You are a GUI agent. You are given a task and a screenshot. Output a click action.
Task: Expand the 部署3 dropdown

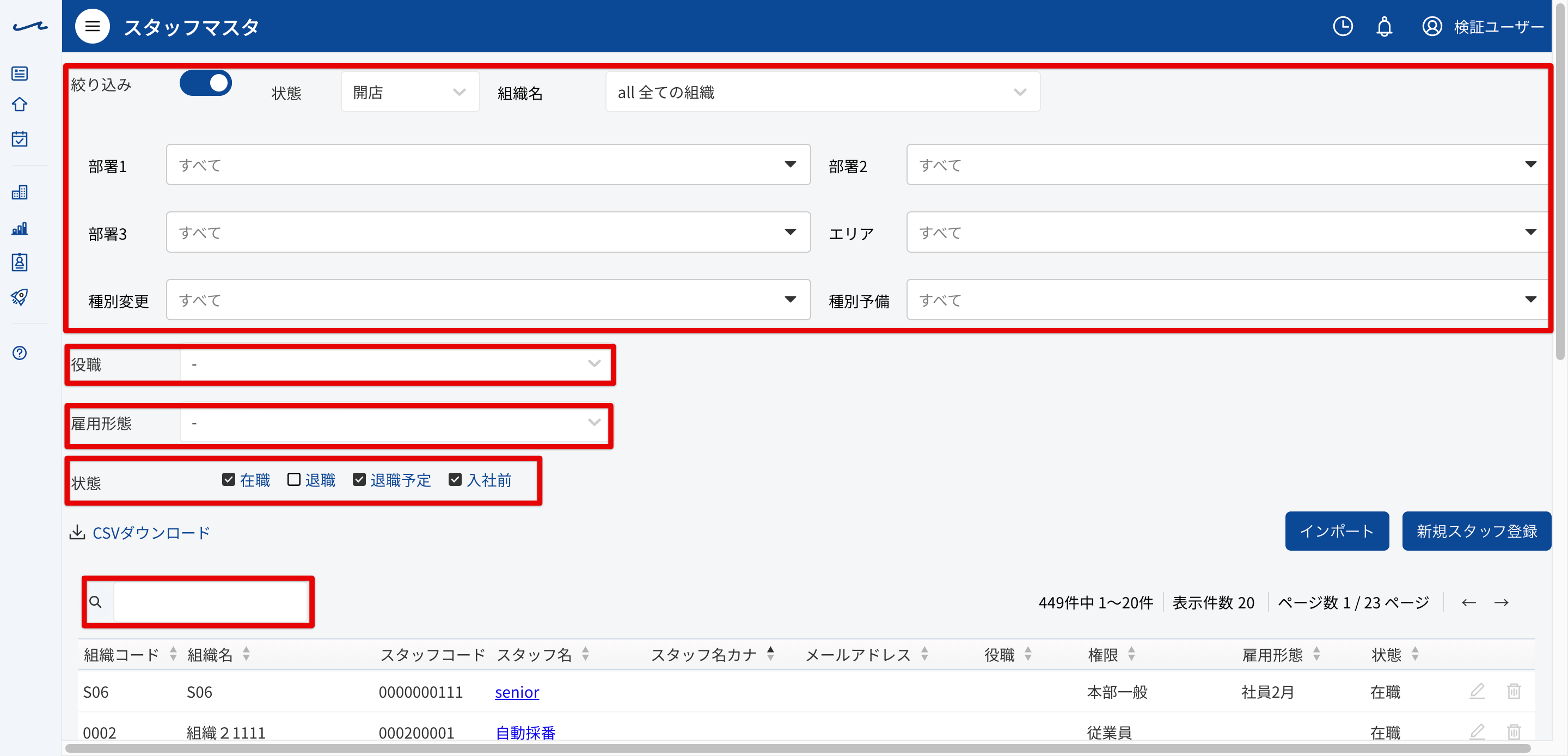[488, 232]
